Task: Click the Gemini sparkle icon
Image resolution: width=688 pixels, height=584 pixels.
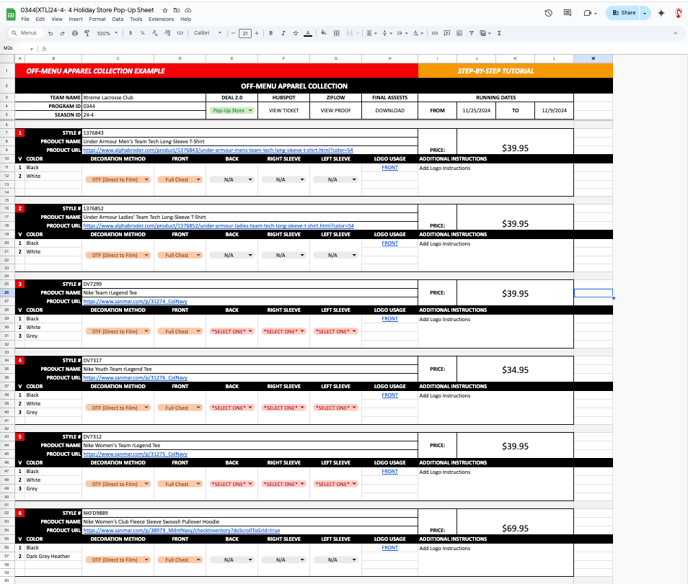Action: (661, 13)
